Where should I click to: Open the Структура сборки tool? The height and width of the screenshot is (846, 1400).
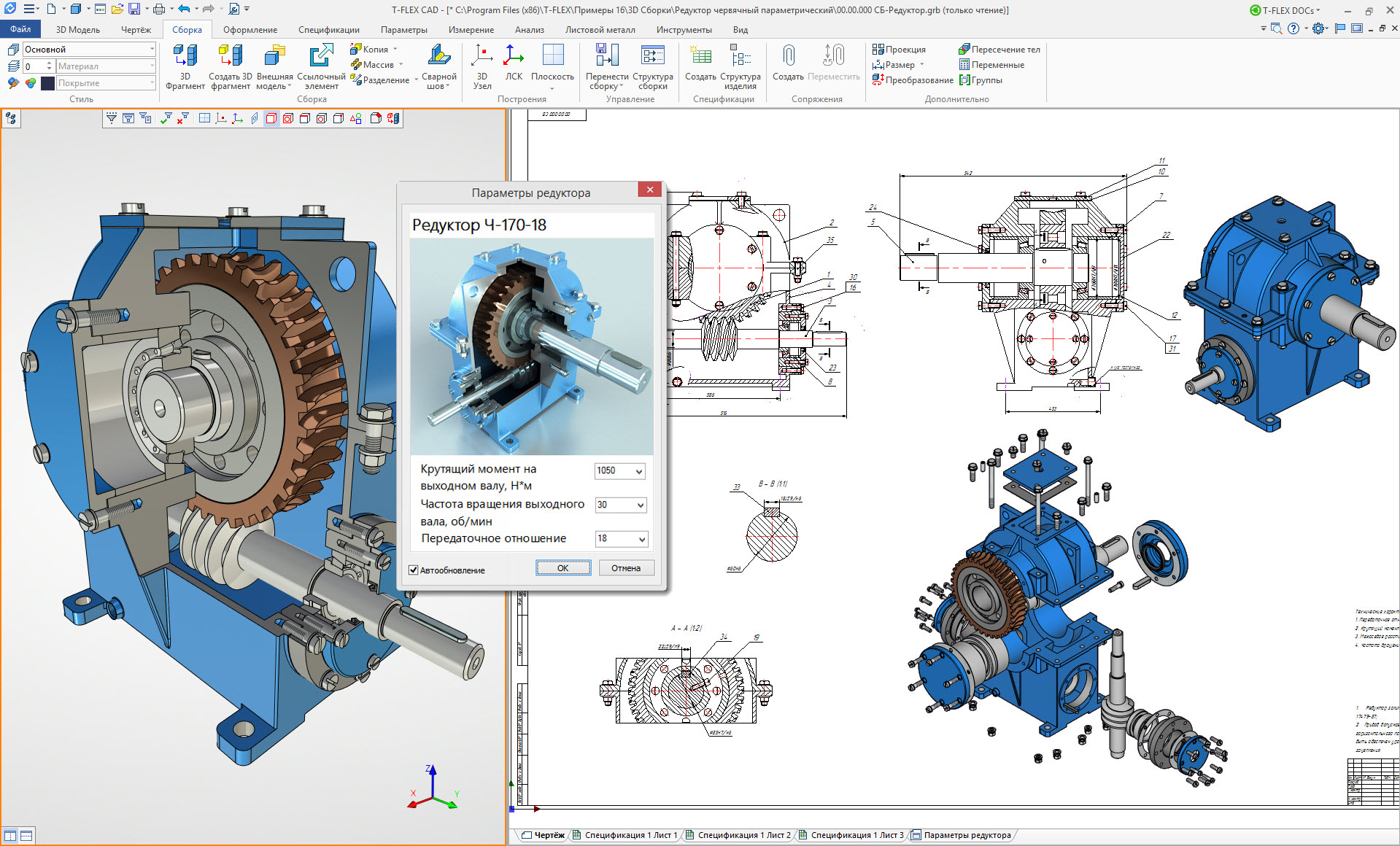(652, 57)
